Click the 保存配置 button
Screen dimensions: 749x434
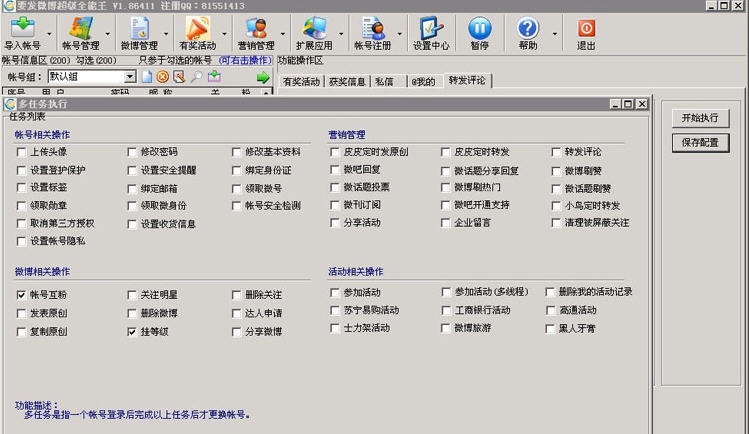[700, 143]
